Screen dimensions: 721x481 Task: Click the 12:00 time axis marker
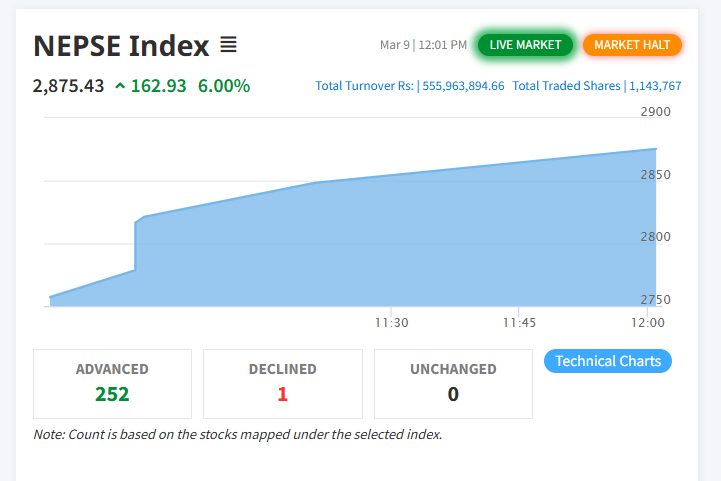pos(648,323)
